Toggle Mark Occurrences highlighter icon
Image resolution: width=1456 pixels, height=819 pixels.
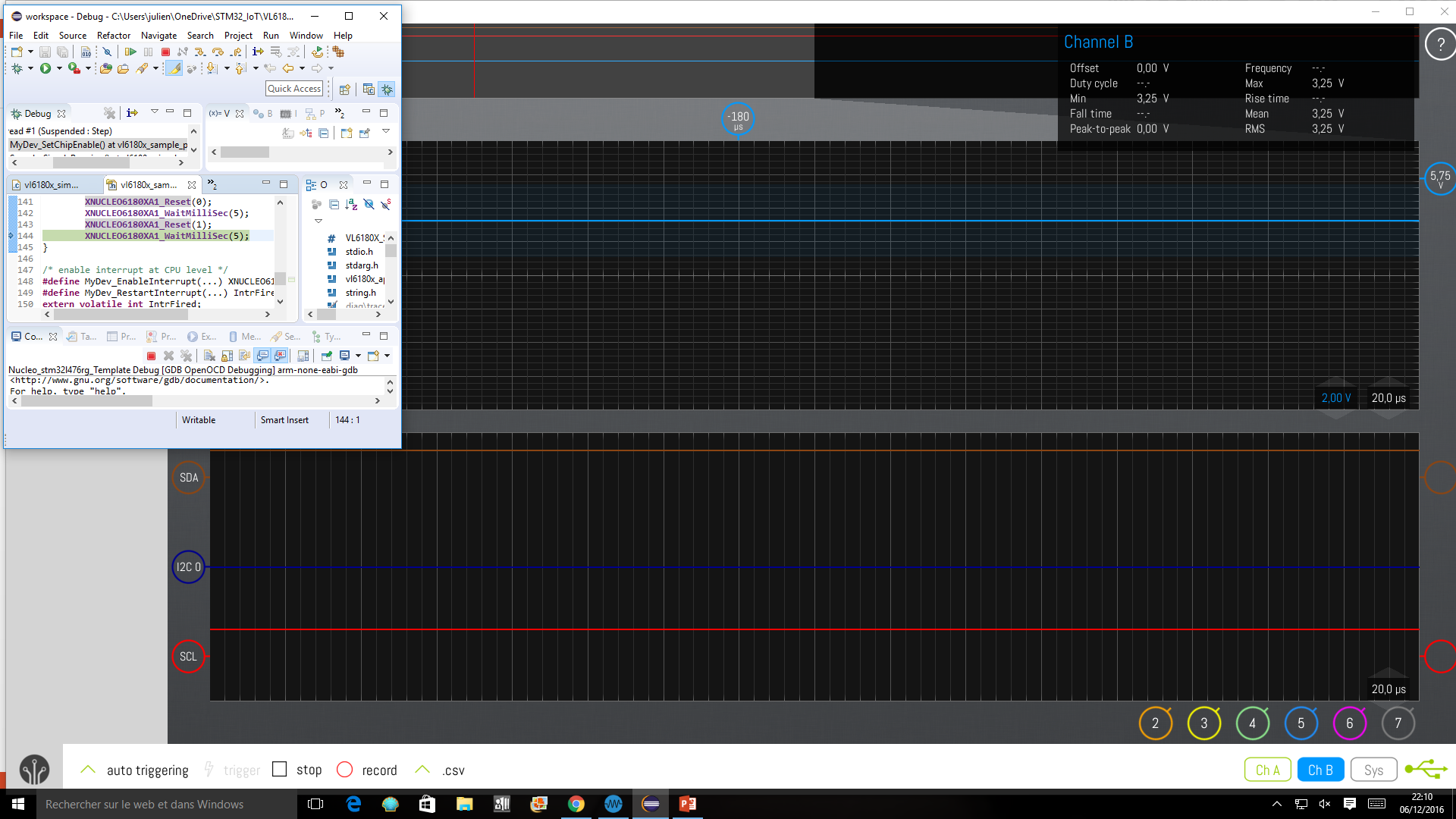(x=174, y=68)
